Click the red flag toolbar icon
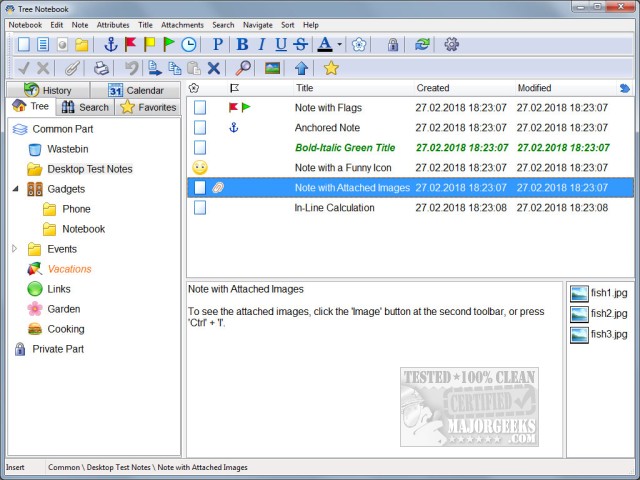 (x=130, y=45)
